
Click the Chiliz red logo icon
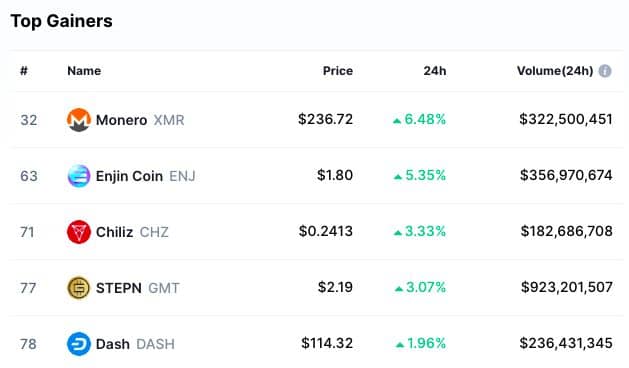[79, 232]
